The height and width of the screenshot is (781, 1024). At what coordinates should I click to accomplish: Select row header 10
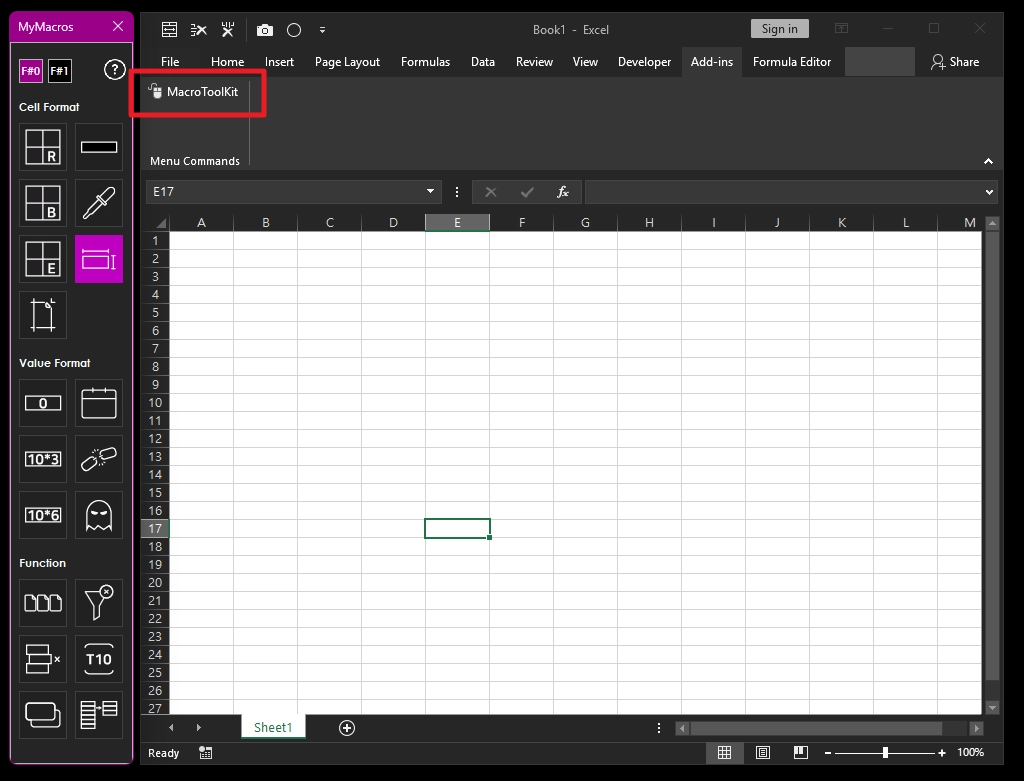(155, 402)
